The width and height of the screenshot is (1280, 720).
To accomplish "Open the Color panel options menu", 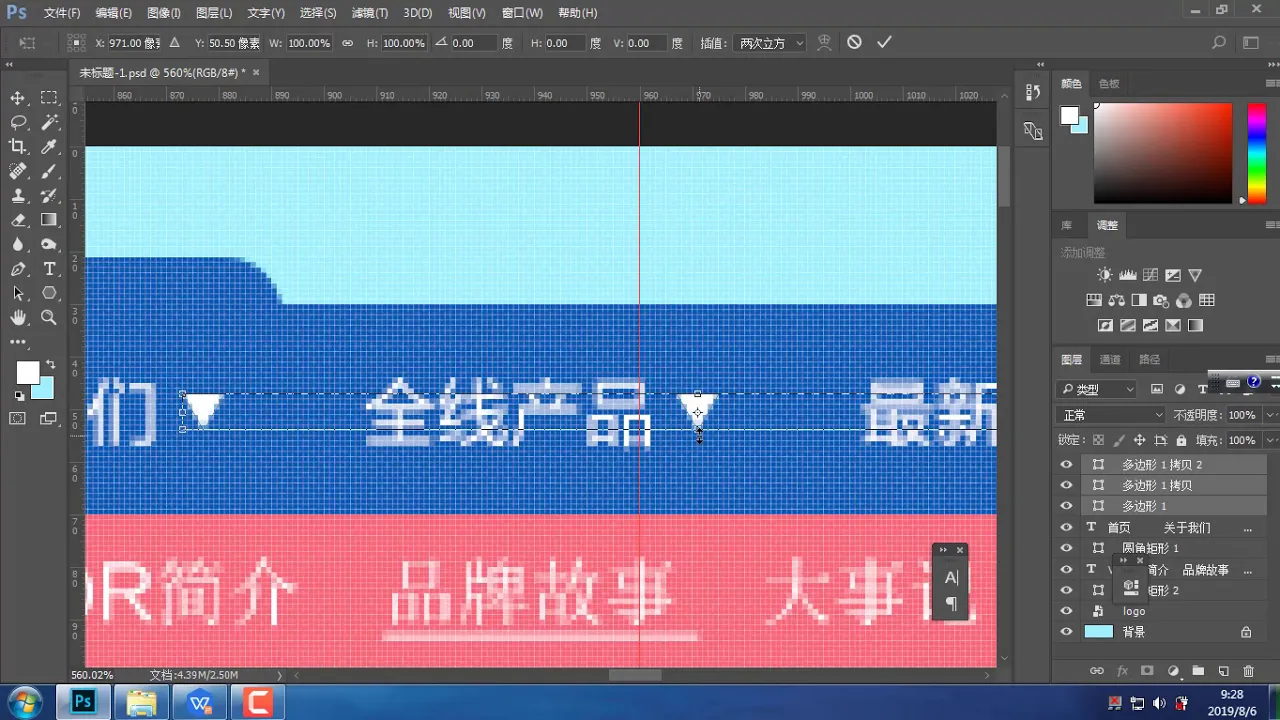I will pyautogui.click(x=1272, y=84).
